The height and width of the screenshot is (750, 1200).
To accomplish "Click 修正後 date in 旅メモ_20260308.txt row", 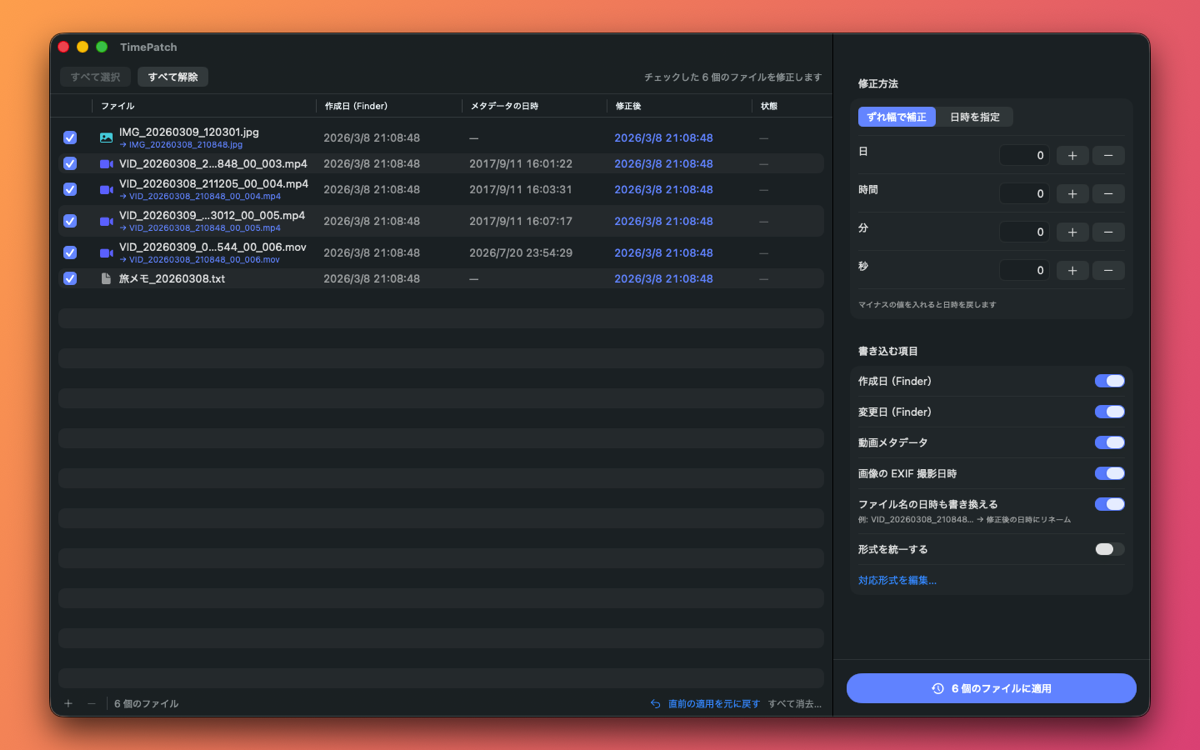I will [664, 279].
